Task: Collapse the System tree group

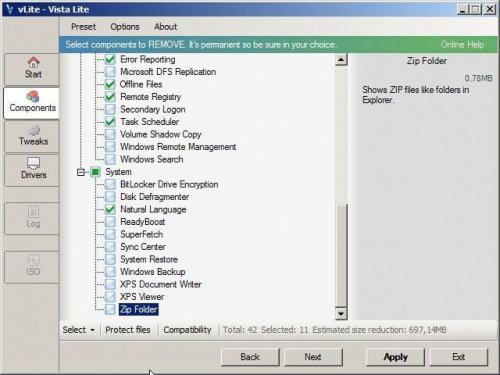Action: click(81, 172)
